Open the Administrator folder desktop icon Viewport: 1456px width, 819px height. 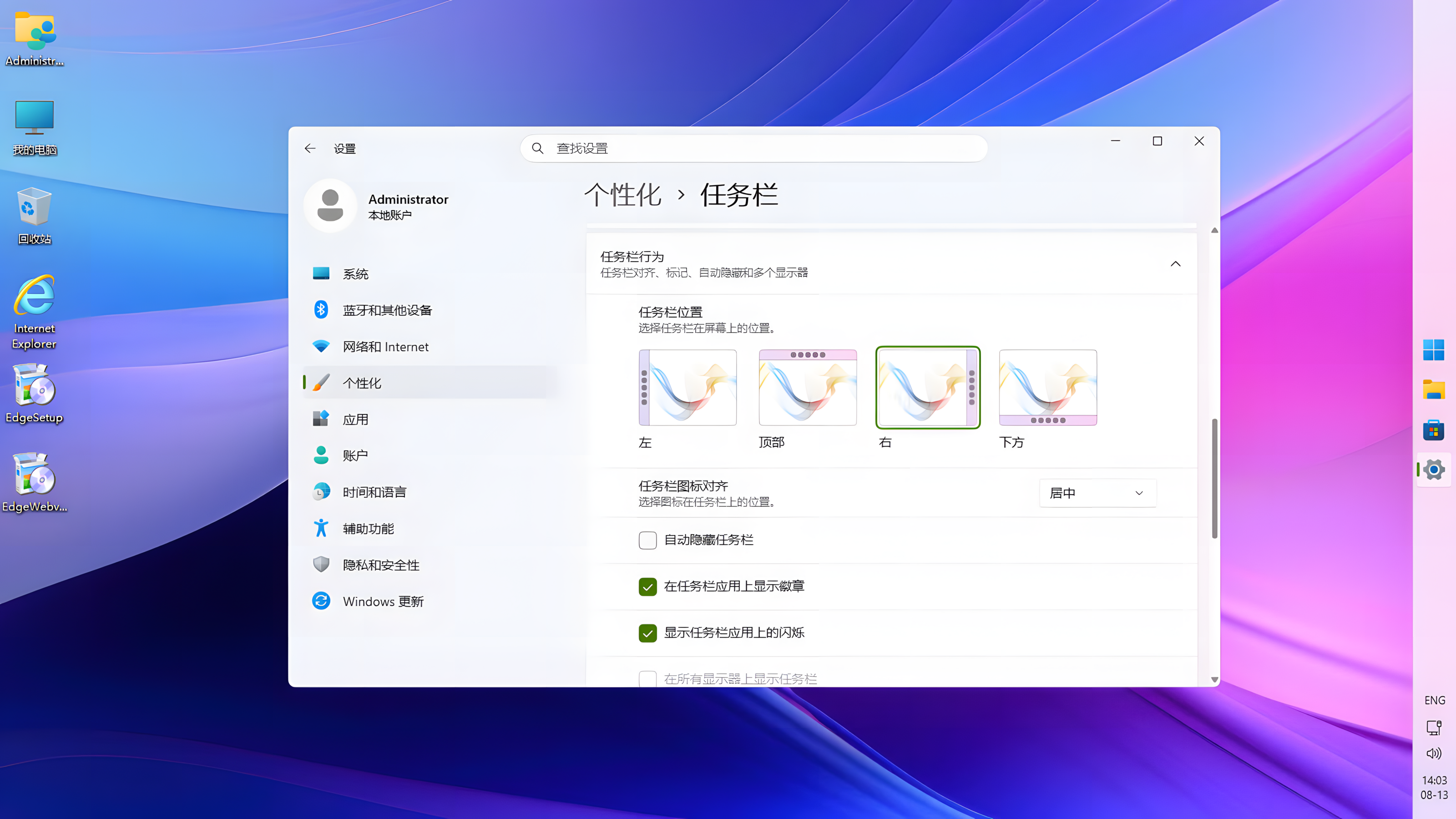click(x=35, y=38)
